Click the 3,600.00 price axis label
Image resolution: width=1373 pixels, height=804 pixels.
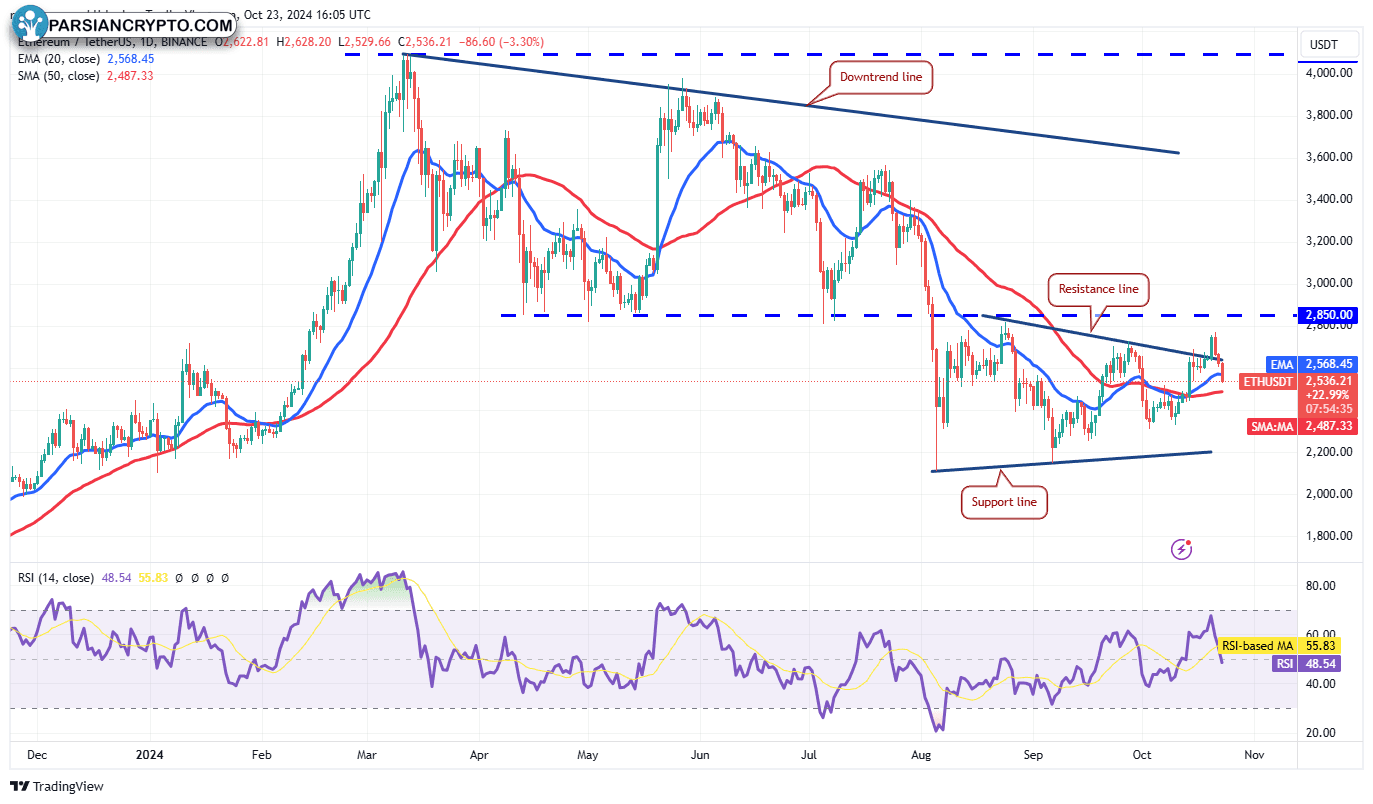pyautogui.click(x=1329, y=157)
